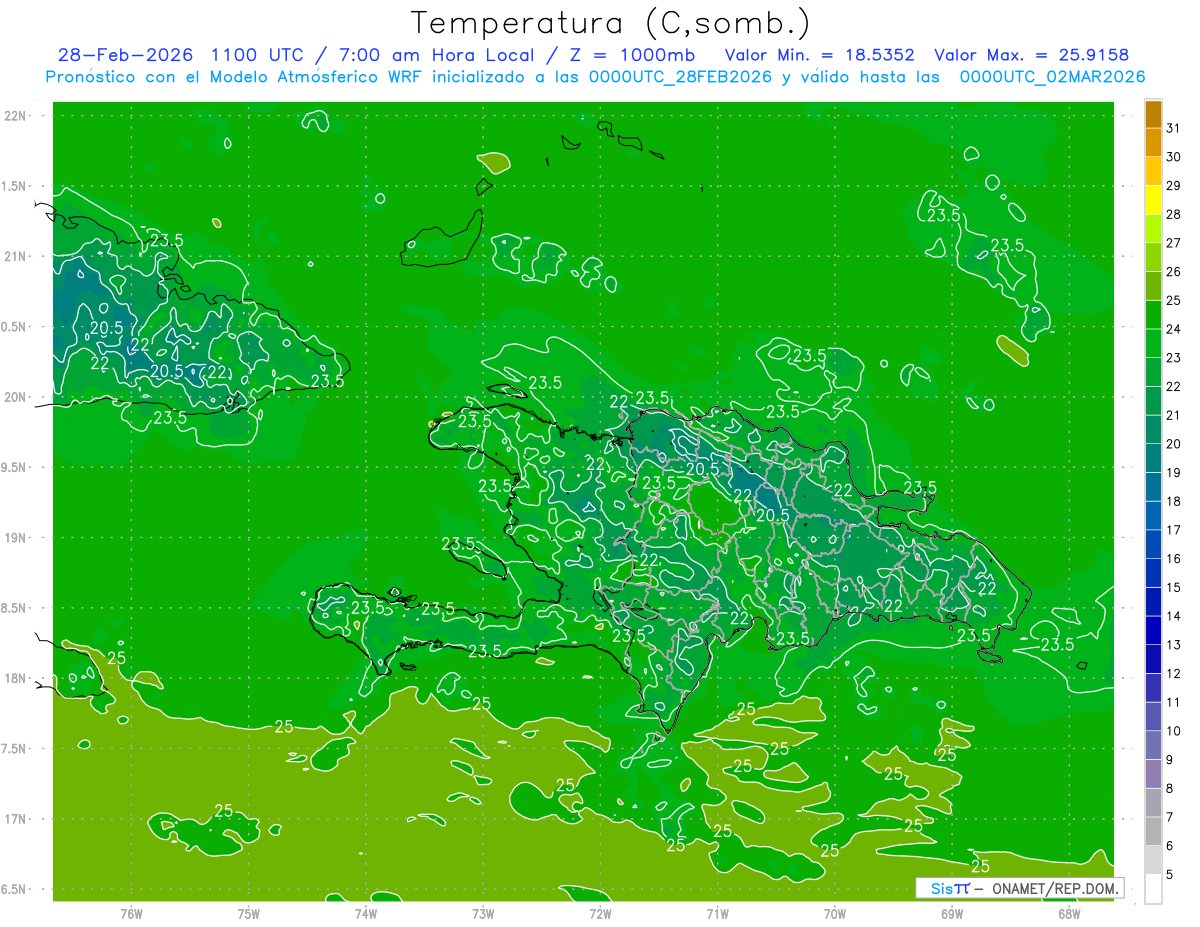
Task: Click the purple color bar segment between 9 and 10
Action: click(1154, 746)
